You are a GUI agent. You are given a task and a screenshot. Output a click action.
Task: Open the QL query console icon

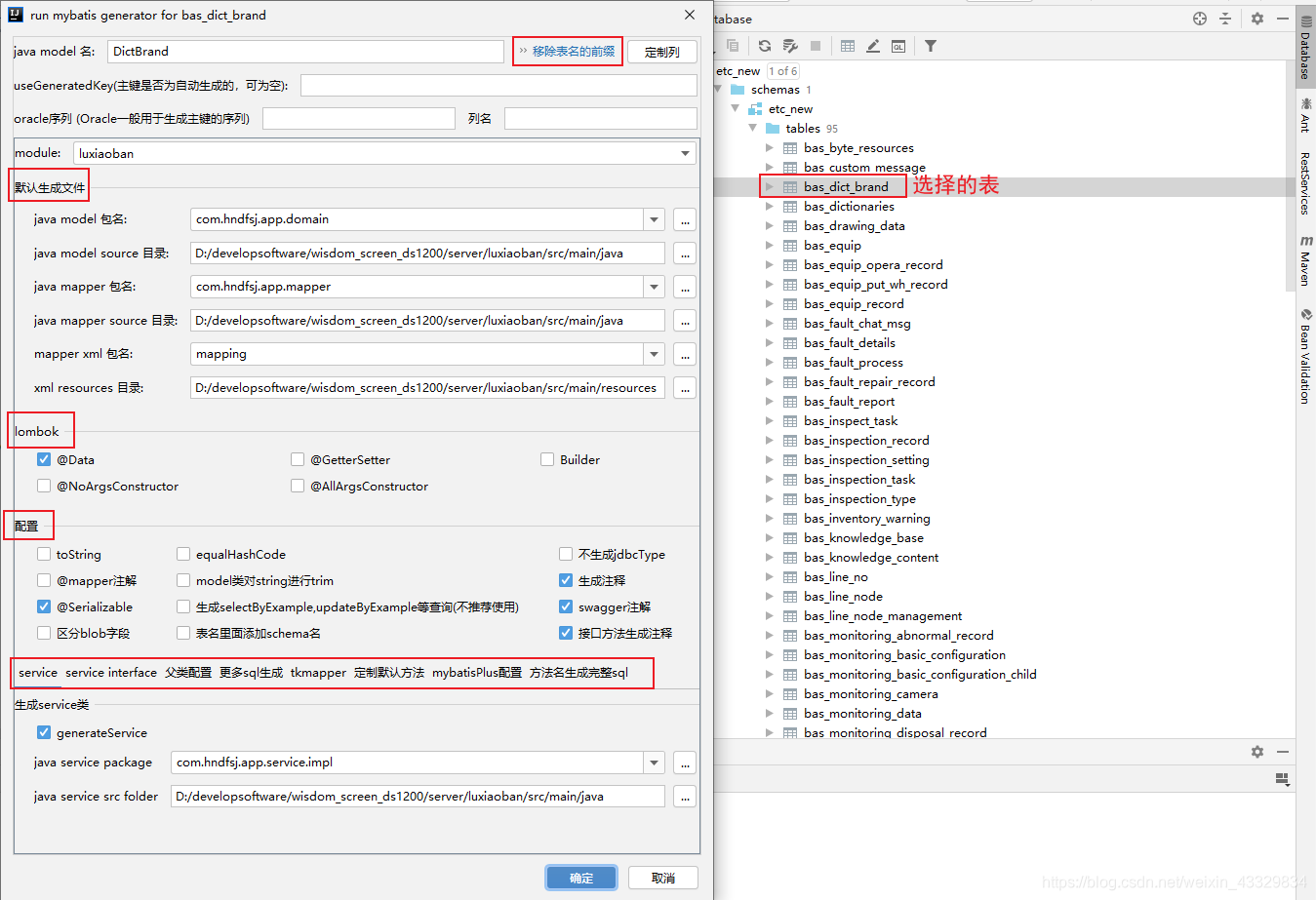(x=898, y=46)
